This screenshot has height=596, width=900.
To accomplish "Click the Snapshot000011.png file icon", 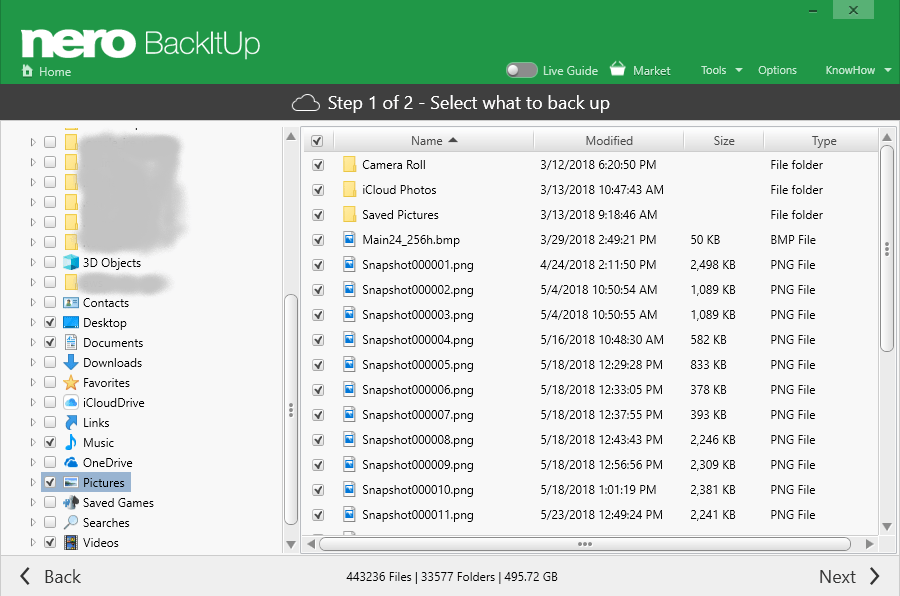I will [349, 514].
